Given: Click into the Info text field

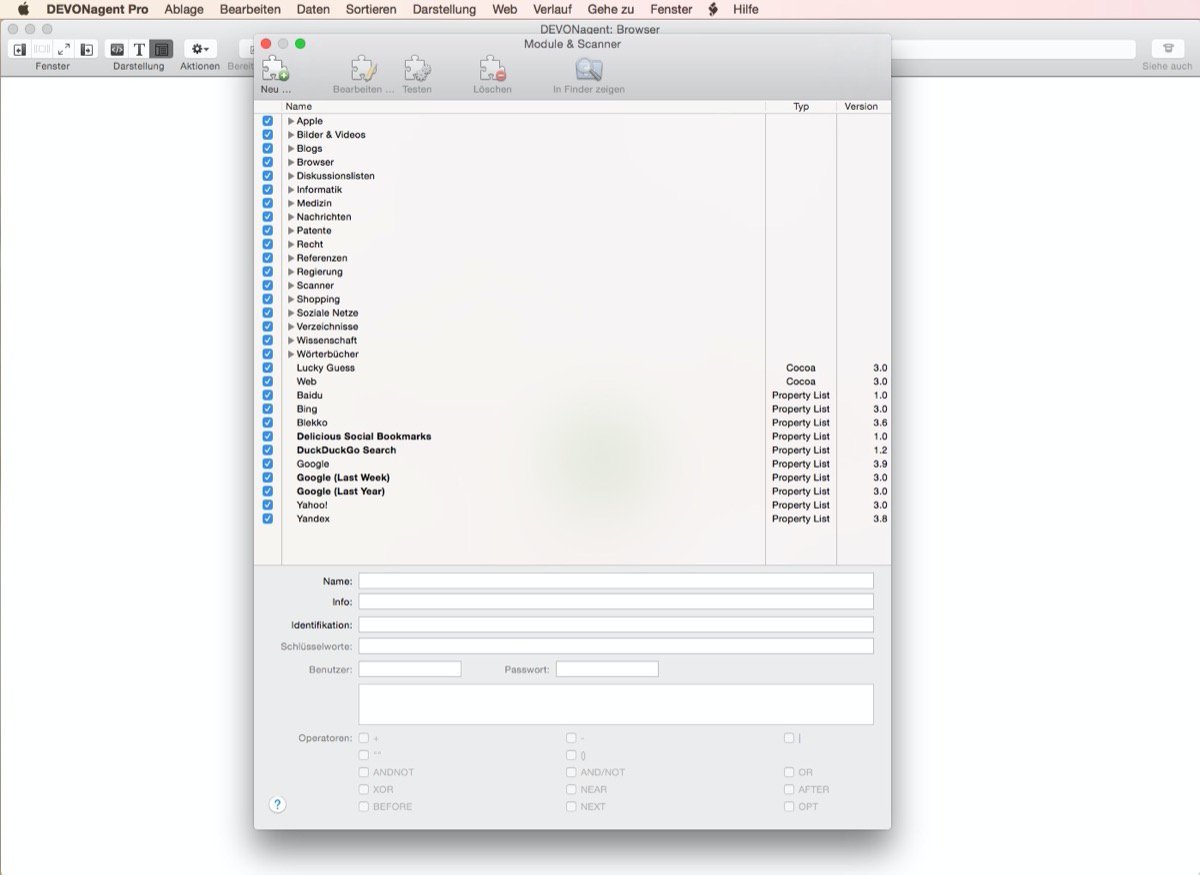Looking at the screenshot, I should pos(616,602).
